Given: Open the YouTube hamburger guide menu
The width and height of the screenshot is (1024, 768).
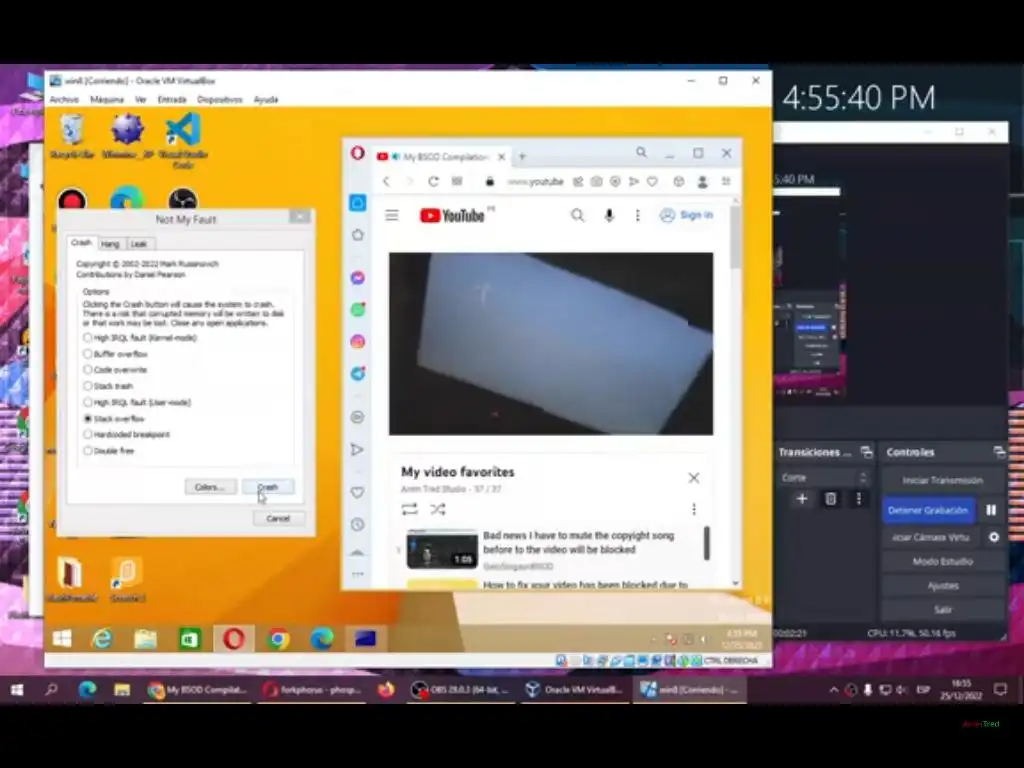Looking at the screenshot, I should (392, 215).
